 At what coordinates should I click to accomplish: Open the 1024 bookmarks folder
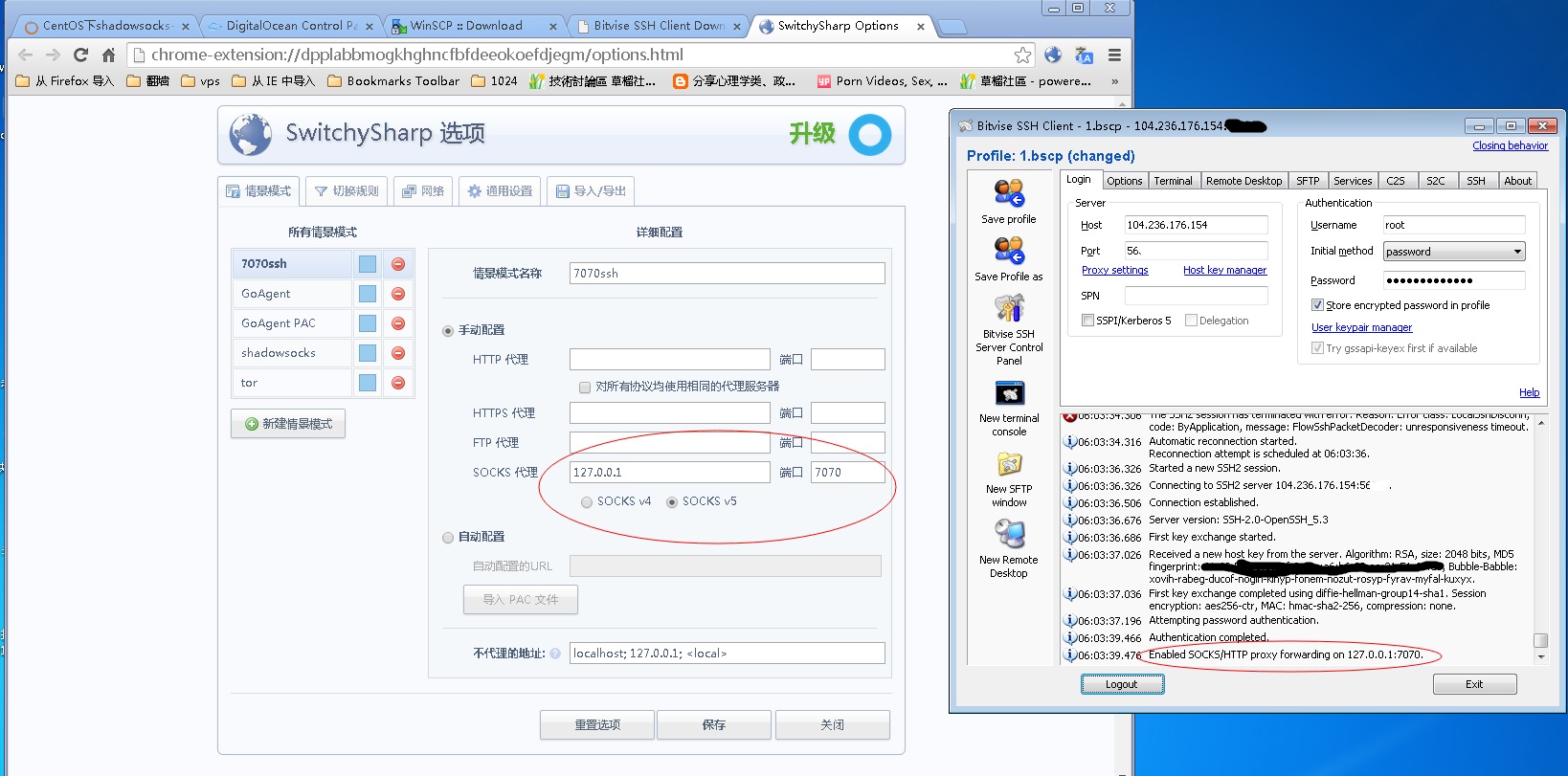[x=494, y=81]
